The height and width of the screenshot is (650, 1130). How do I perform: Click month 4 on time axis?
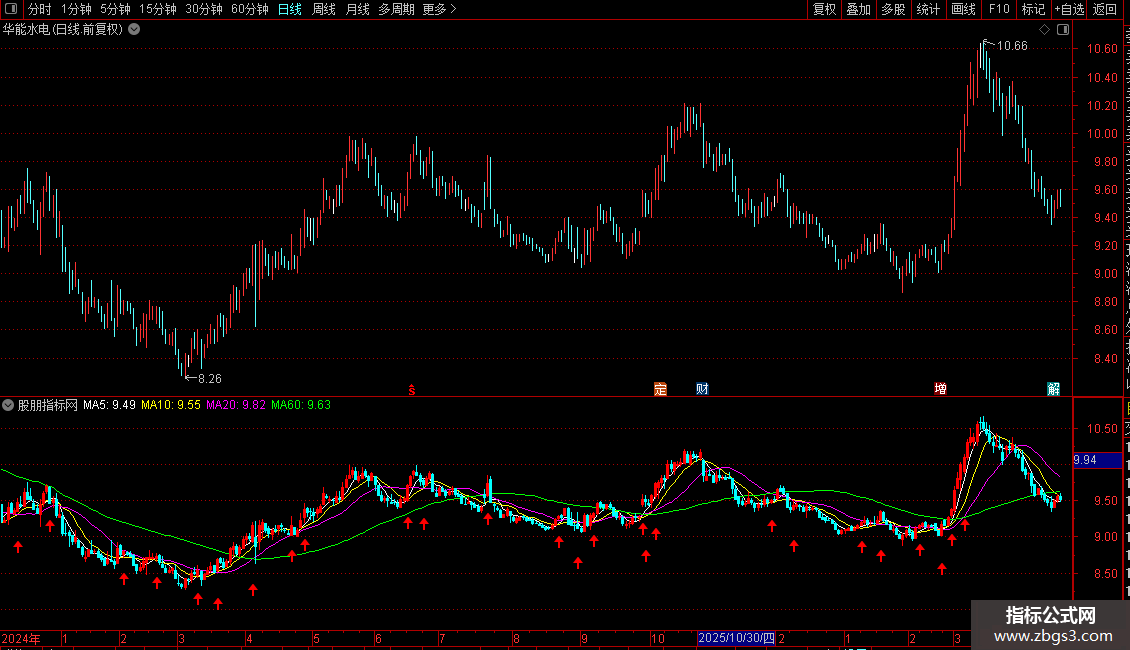click(249, 638)
